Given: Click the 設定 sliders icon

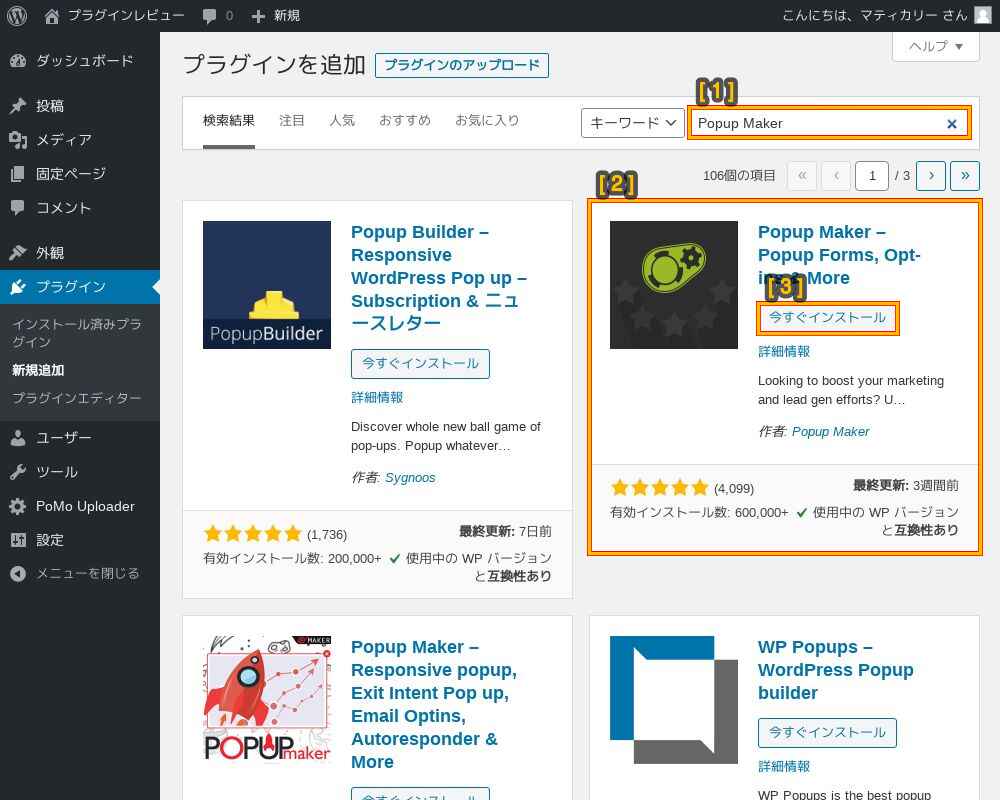Looking at the screenshot, I should click(x=18, y=540).
